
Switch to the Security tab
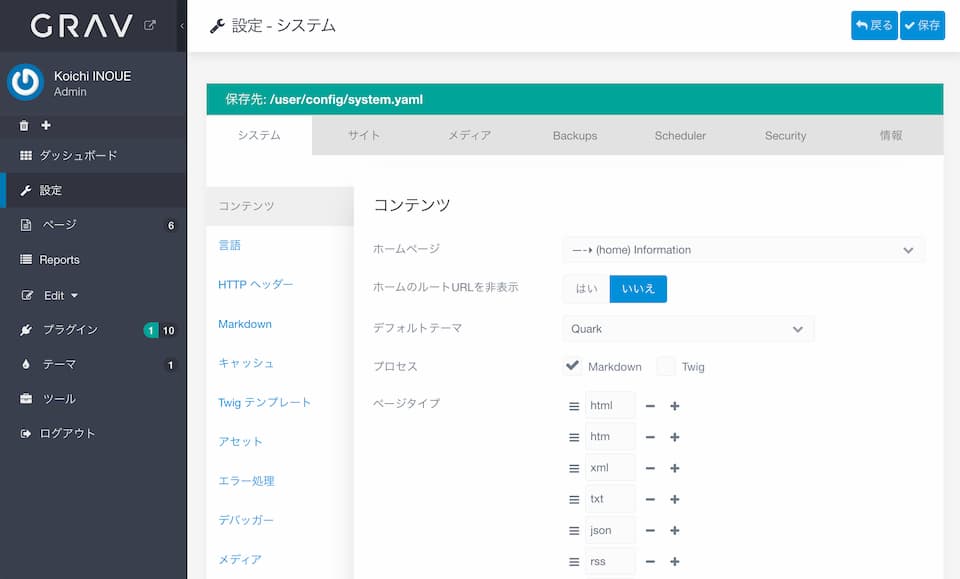pyautogui.click(x=785, y=136)
